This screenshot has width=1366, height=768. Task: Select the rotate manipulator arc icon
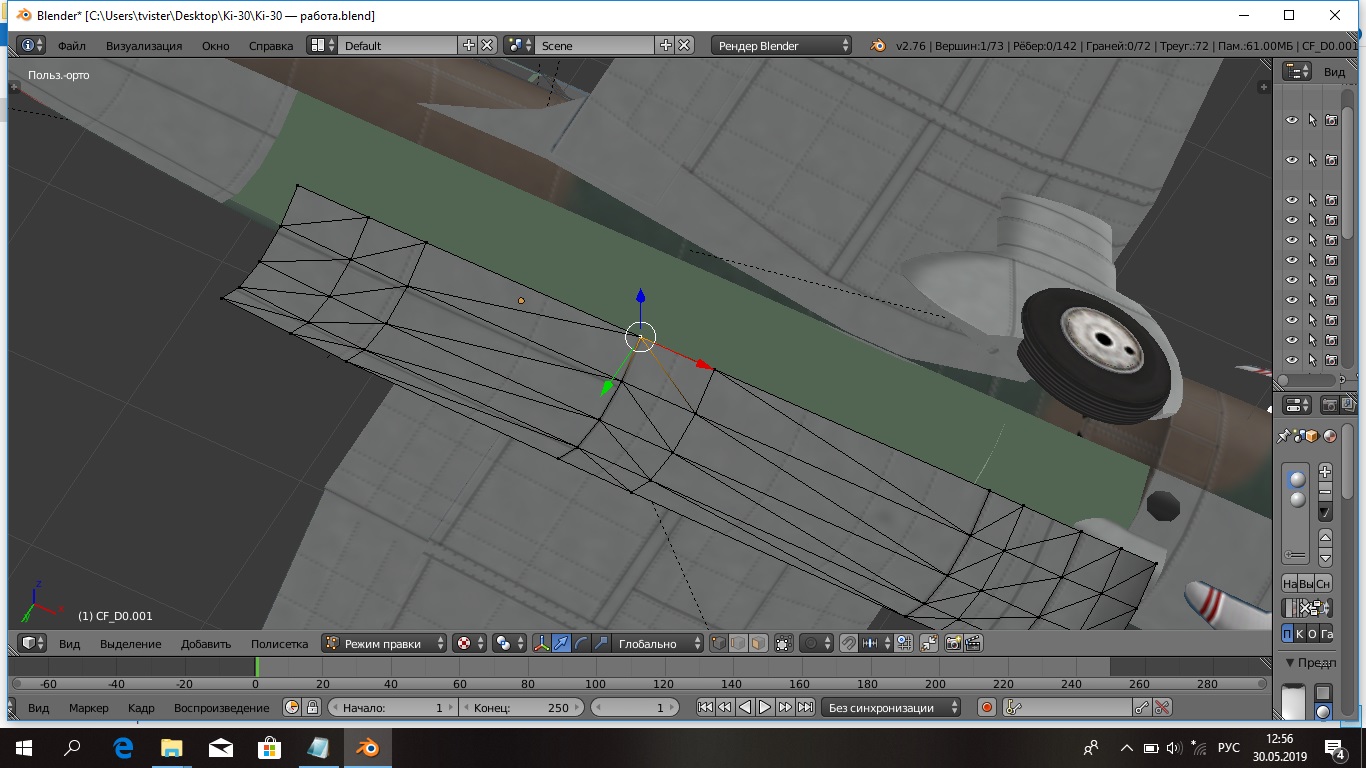(581, 644)
